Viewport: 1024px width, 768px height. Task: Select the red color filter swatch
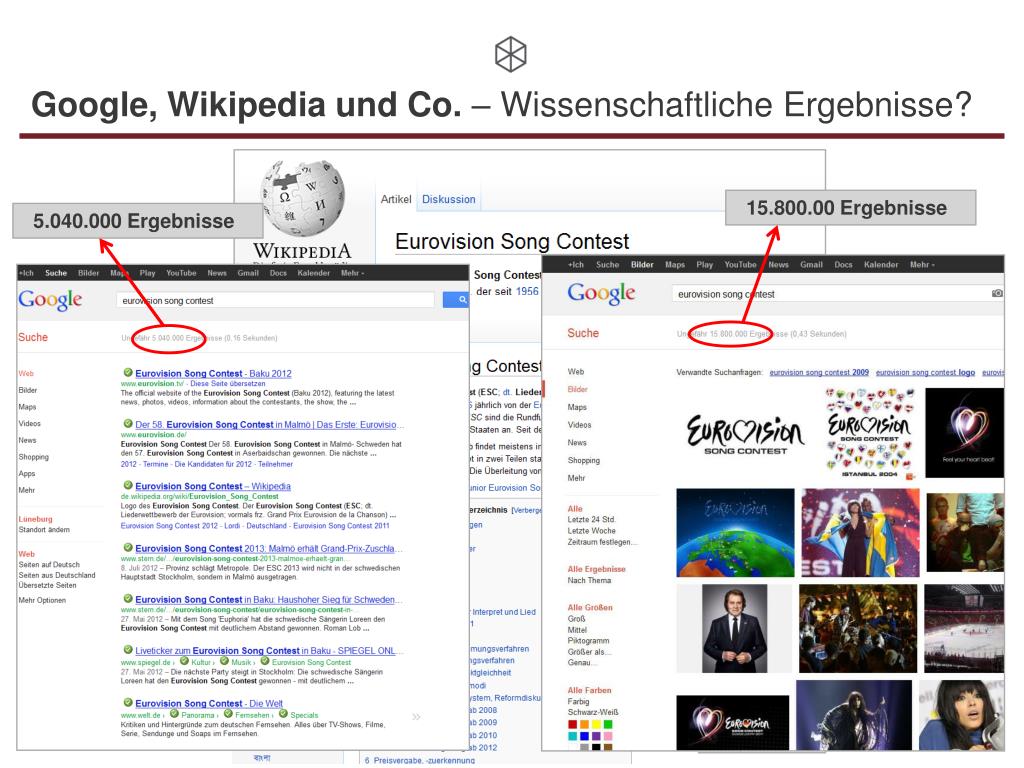pos(573,724)
